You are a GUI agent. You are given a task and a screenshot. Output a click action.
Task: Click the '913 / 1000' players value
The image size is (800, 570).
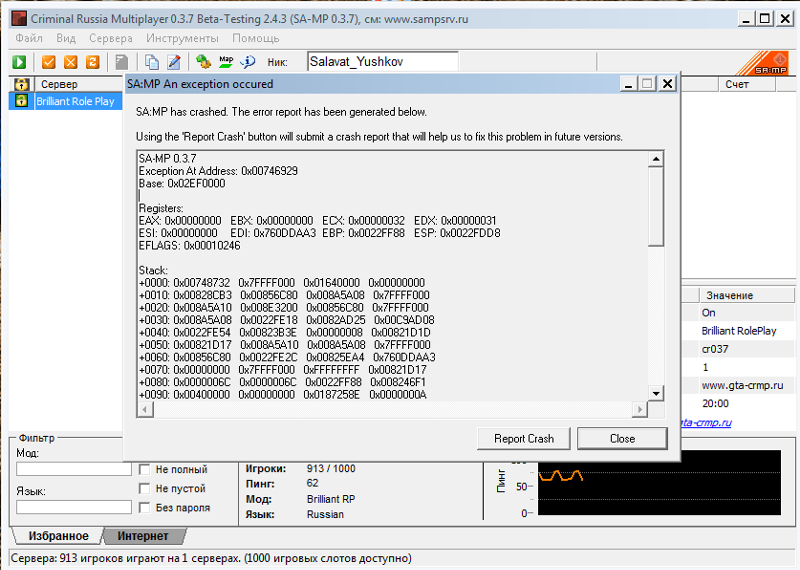(x=331, y=468)
